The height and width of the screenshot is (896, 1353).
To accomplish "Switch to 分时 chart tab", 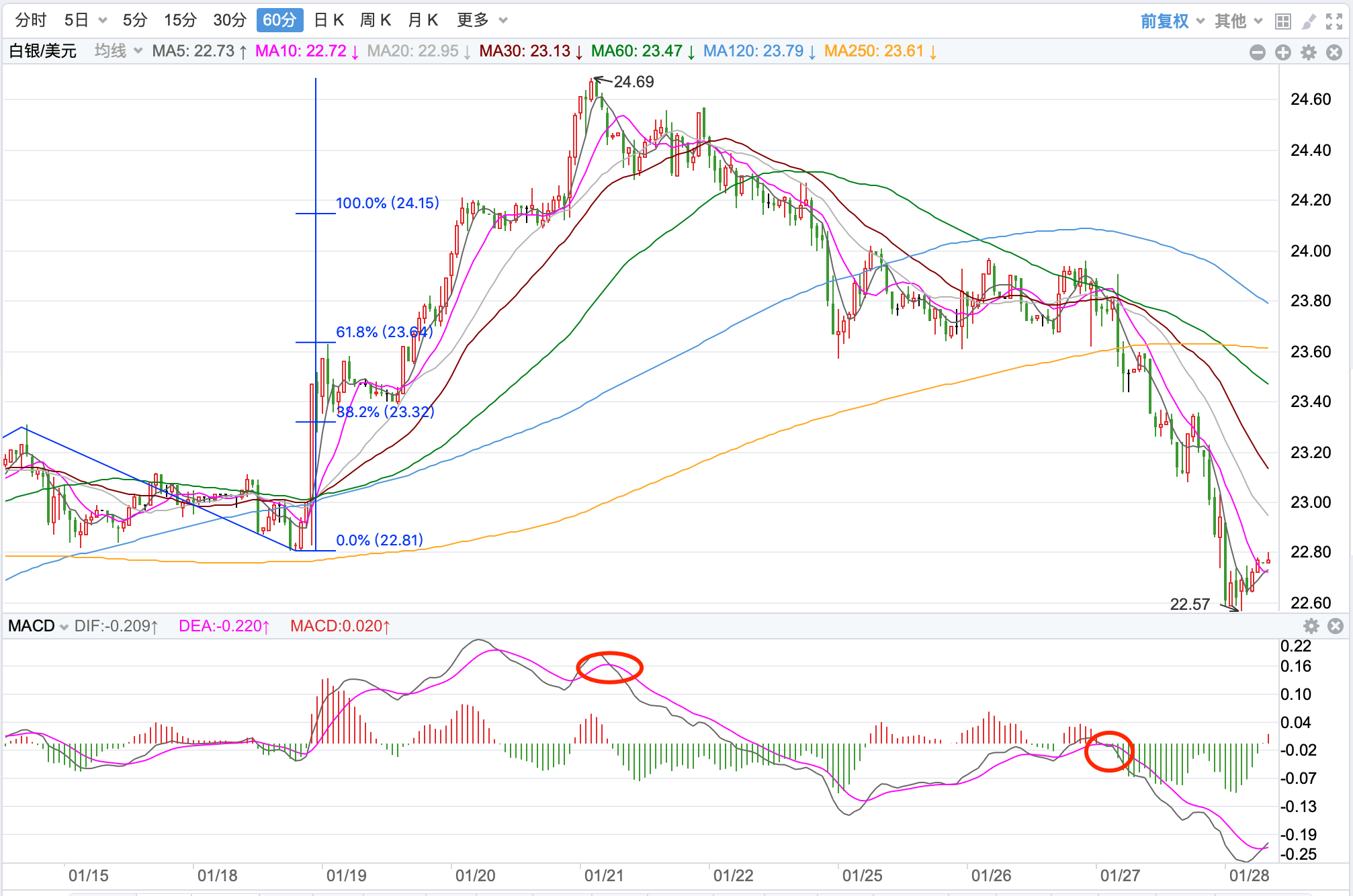I will pos(31,20).
